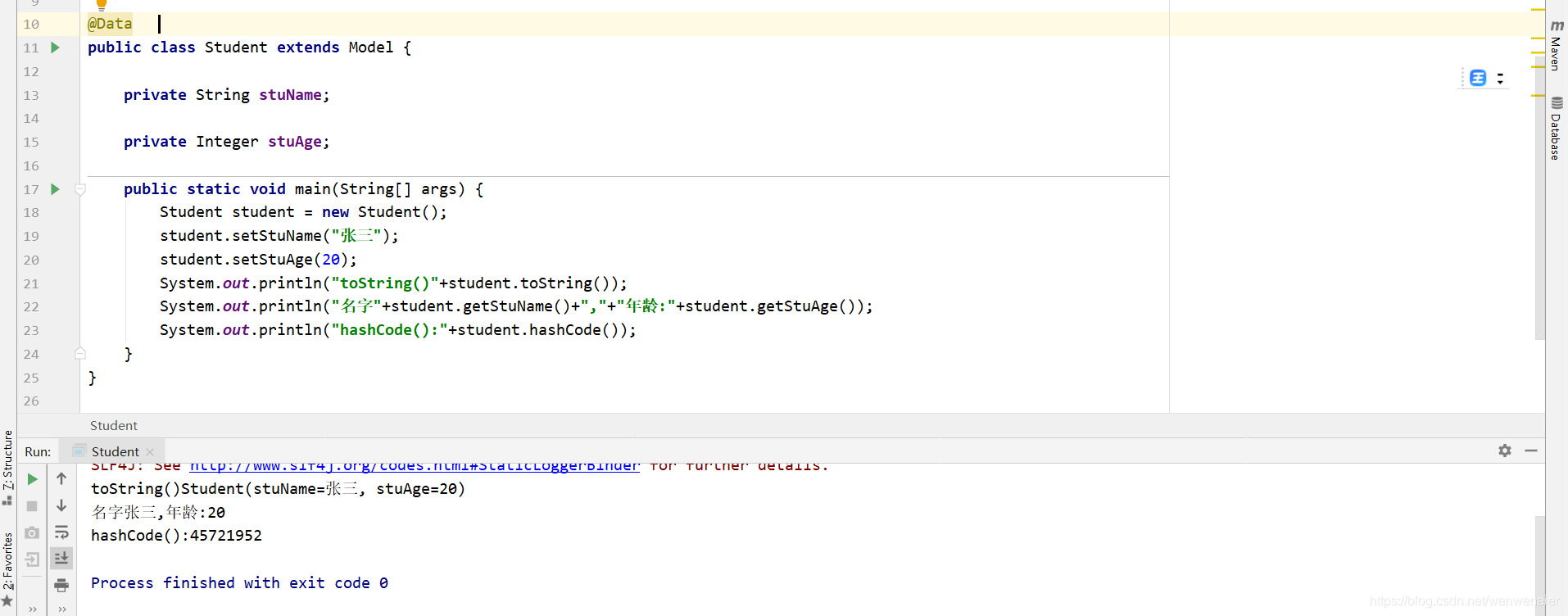Click the Stop process square icon
This screenshot has height=616, width=1568.
pyautogui.click(x=32, y=506)
